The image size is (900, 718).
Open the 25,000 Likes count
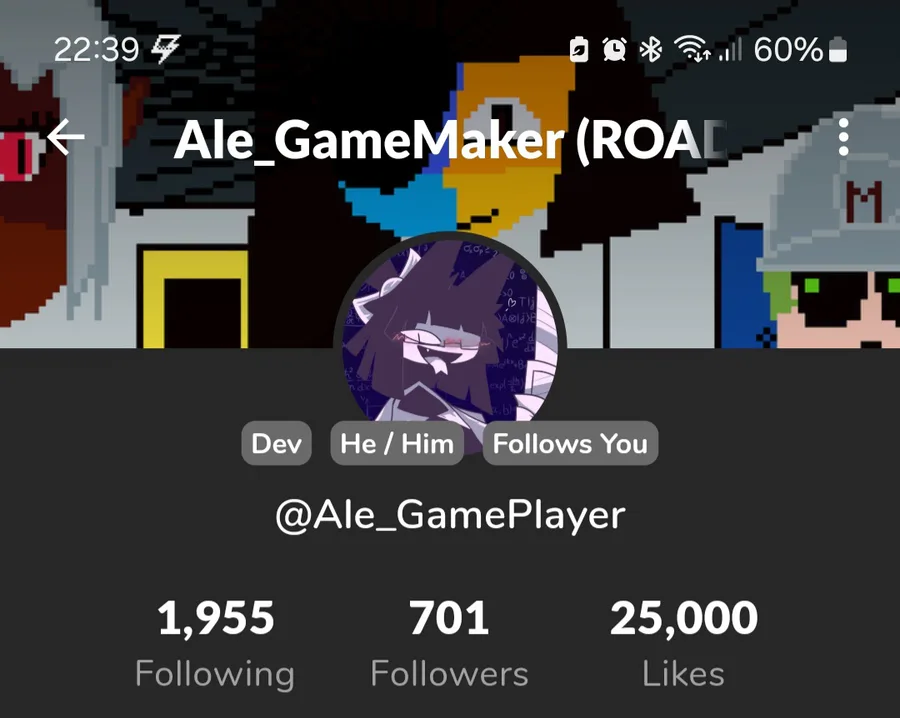click(x=684, y=643)
